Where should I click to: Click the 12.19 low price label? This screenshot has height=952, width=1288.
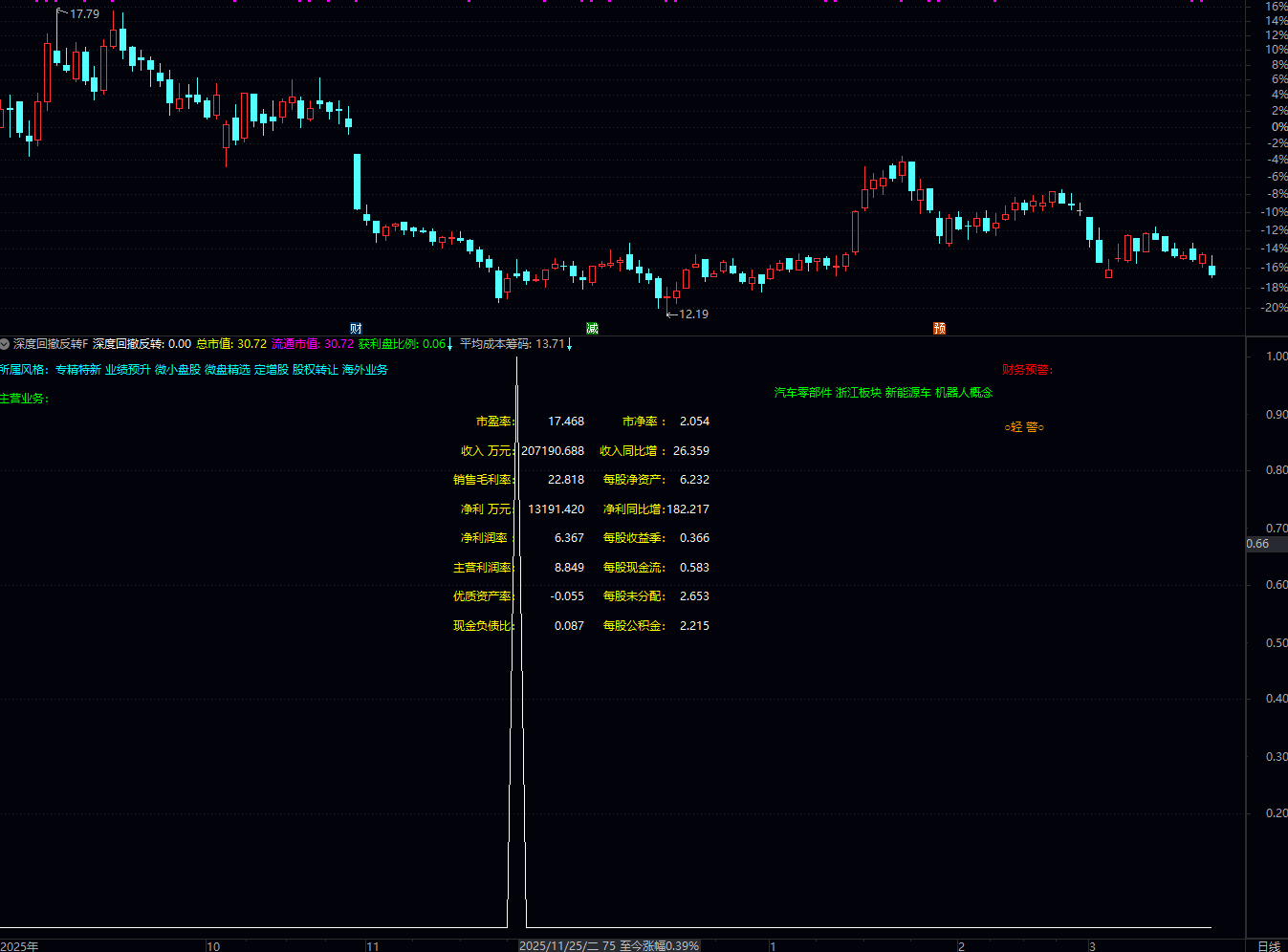point(693,314)
